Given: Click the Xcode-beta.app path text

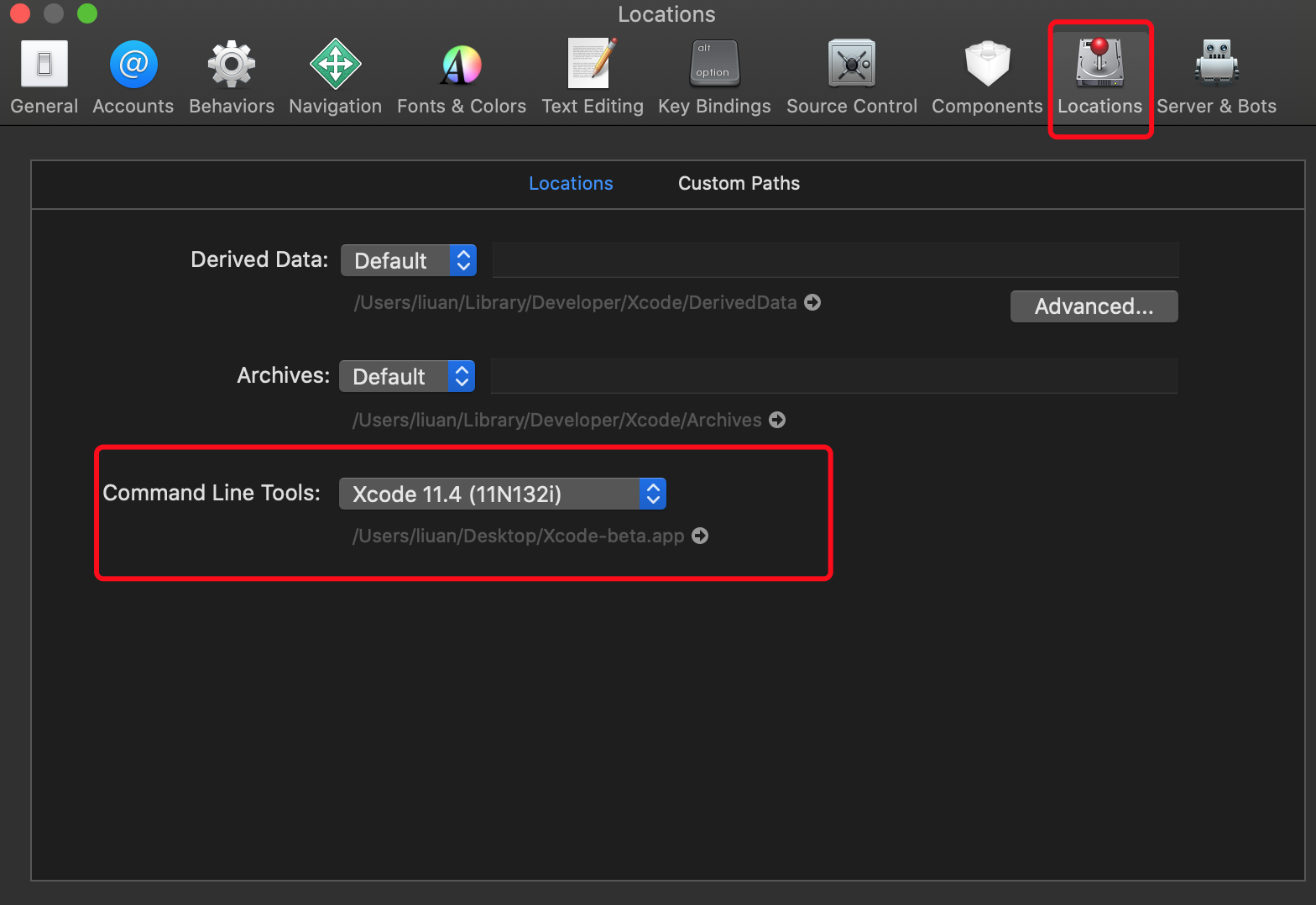Looking at the screenshot, I should pyautogui.click(x=519, y=536).
